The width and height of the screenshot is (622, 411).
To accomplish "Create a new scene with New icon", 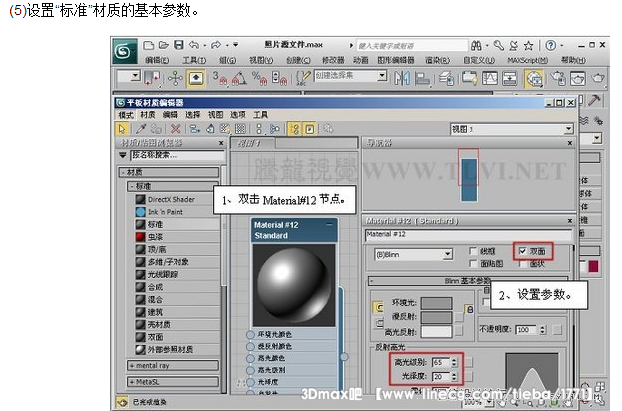I will click(148, 45).
